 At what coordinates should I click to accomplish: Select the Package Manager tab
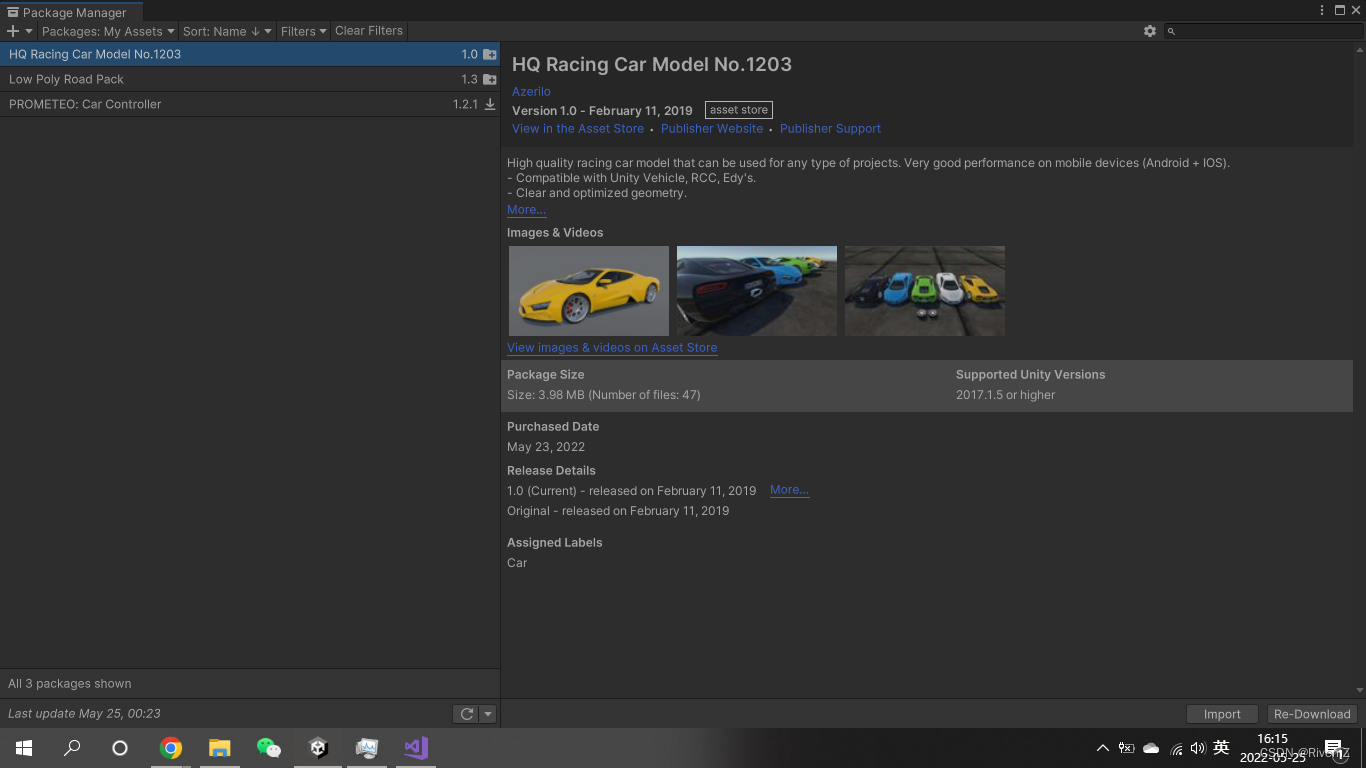tap(70, 12)
